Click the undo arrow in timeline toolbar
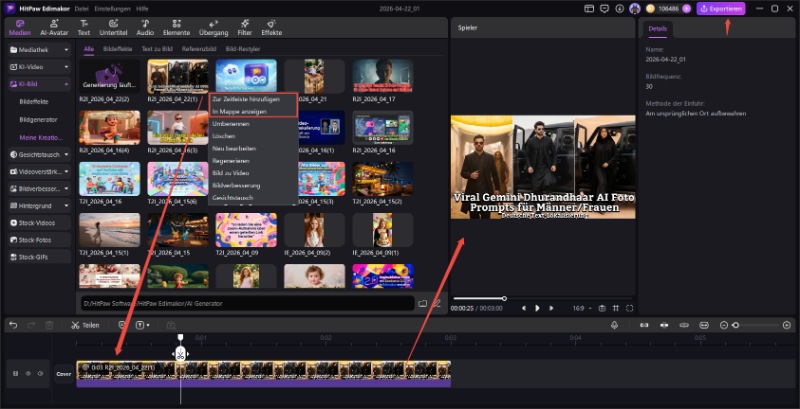The image size is (800, 409). coord(14,325)
